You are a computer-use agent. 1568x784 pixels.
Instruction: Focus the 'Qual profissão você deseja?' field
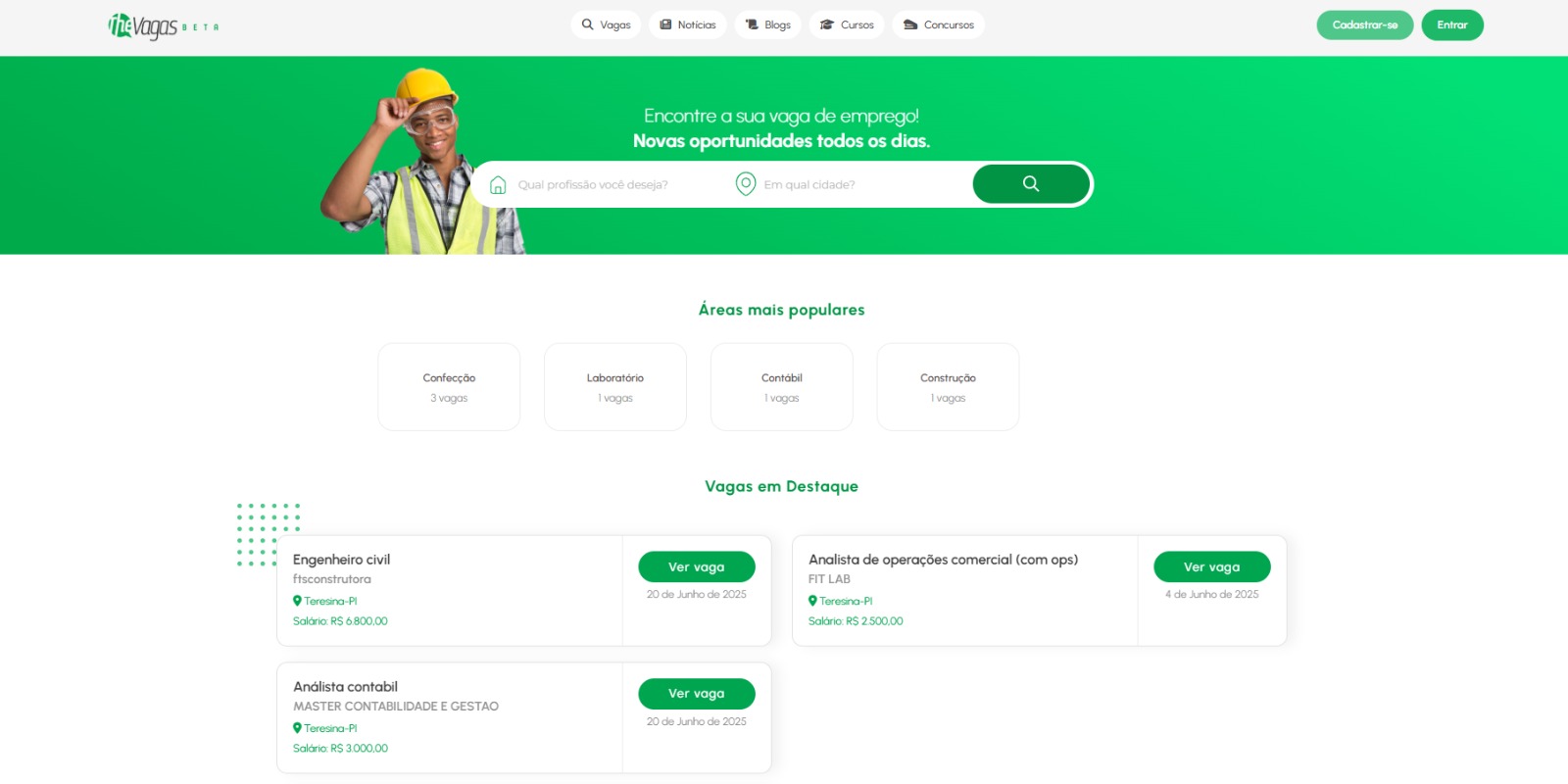(x=617, y=184)
